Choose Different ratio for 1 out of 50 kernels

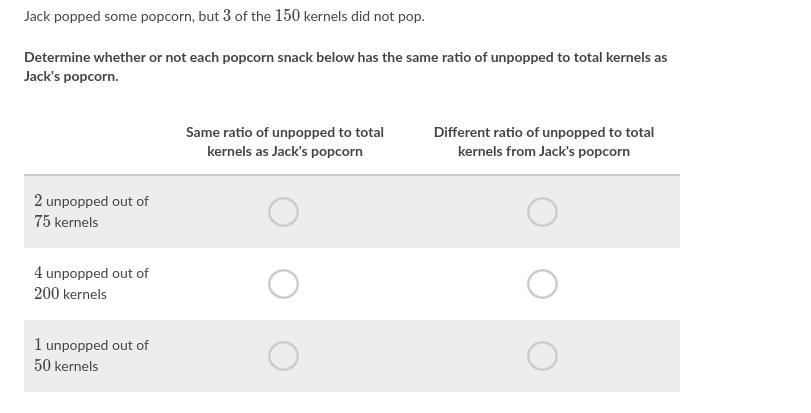[x=542, y=356]
